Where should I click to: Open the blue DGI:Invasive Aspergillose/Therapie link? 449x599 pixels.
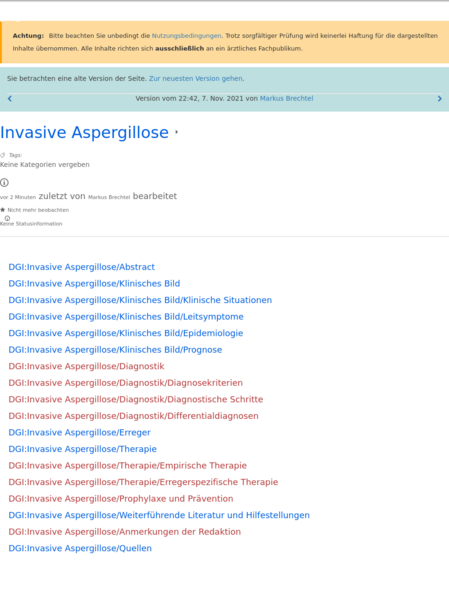tap(83, 449)
